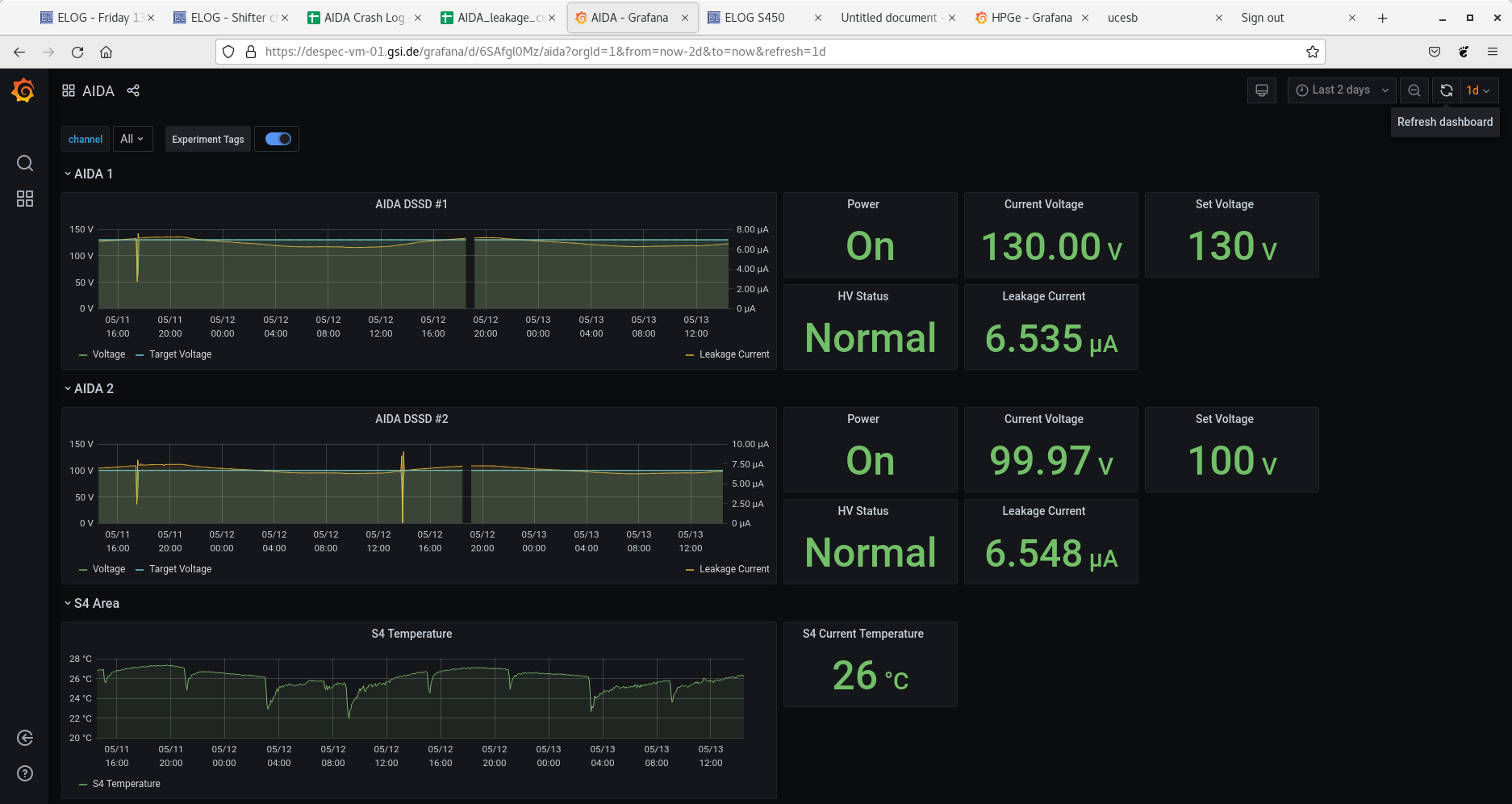Click the channel variable label
Image resolution: width=1512 pixels, height=804 pixels.
pyautogui.click(x=86, y=139)
